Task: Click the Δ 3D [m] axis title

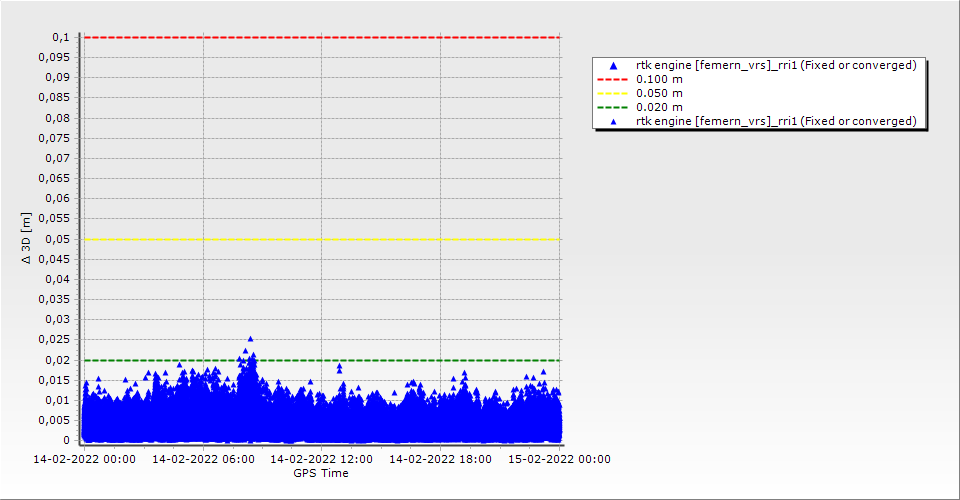Action: pyautogui.click(x=27, y=238)
